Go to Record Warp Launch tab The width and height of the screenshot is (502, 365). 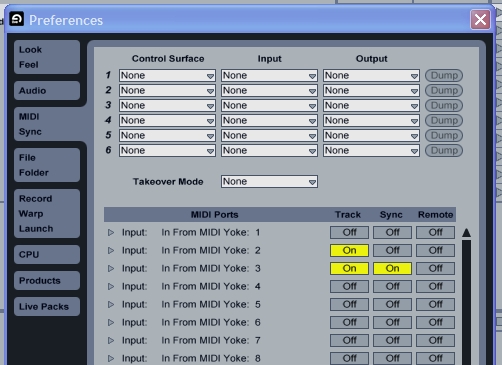click(x=47, y=214)
